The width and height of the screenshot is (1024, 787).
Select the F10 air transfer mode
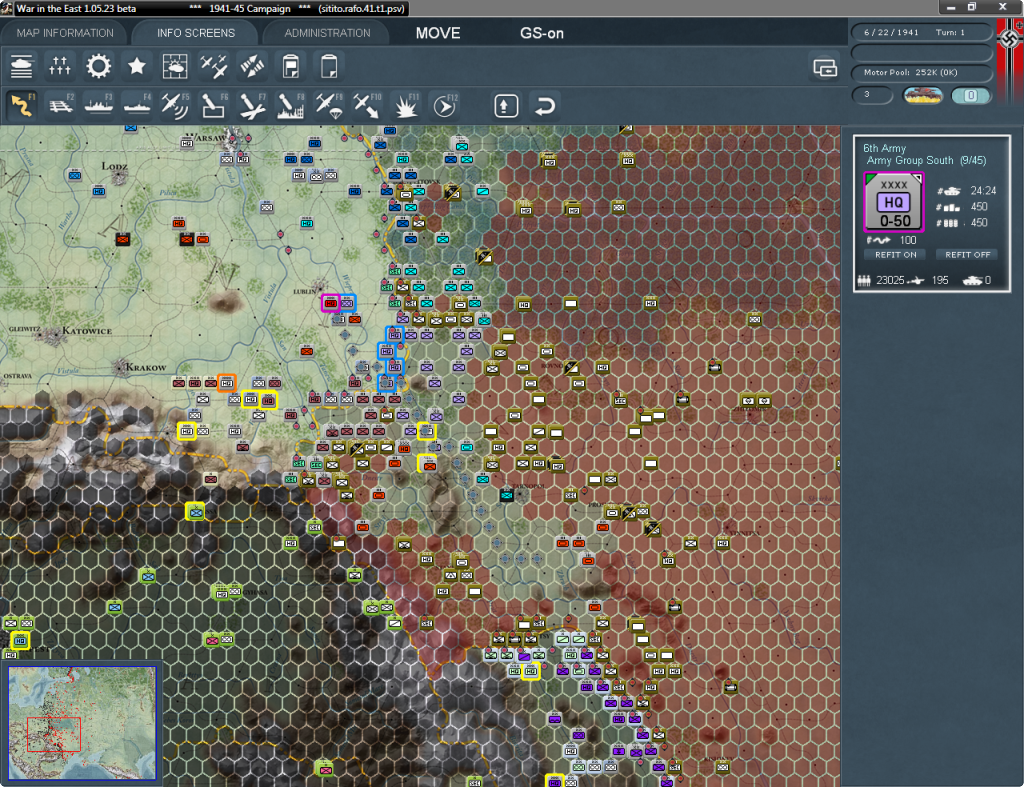click(x=367, y=106)
